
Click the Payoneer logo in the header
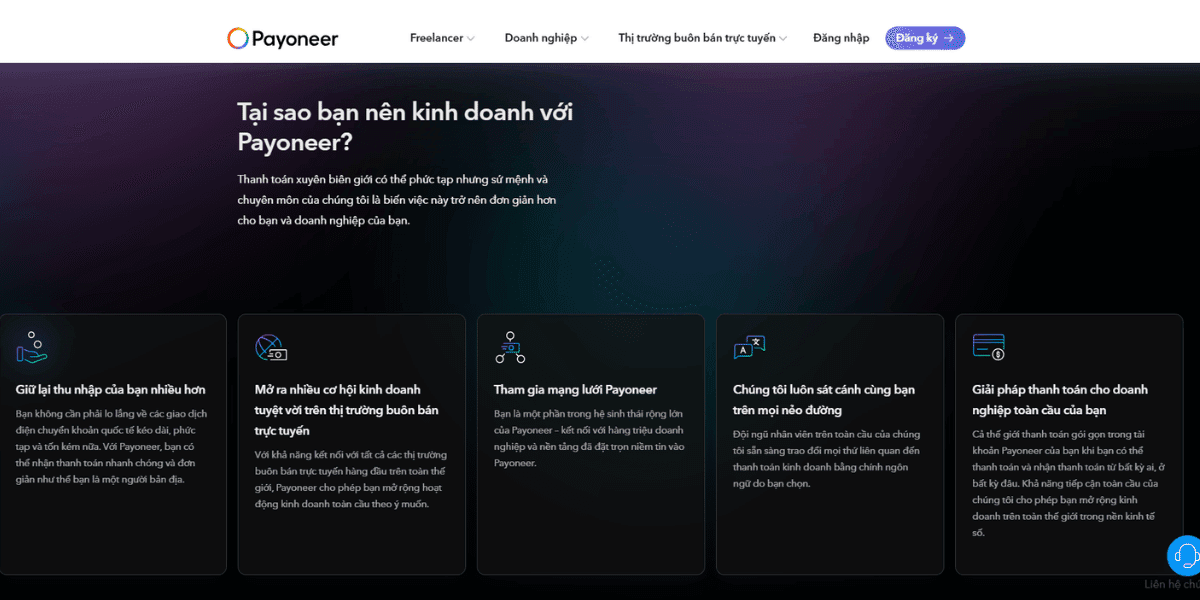click(x=283, y=39)
